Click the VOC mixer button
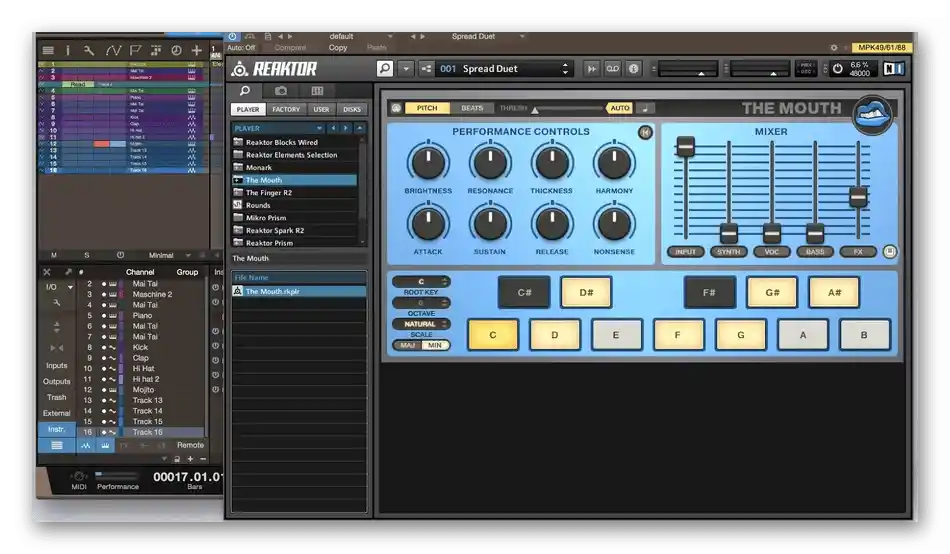This screenshot has height=554, width=950. (771, 252)
